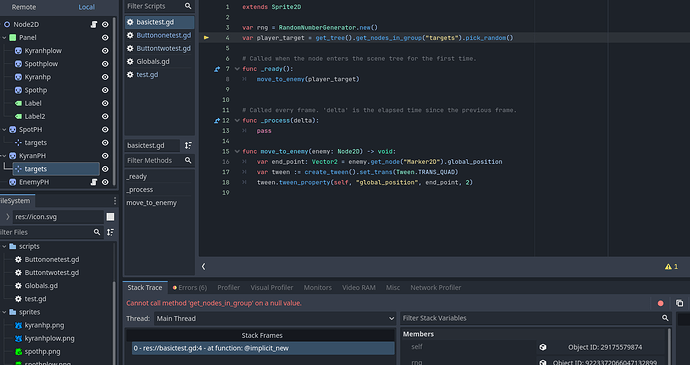Click search icon in Filter Methods box
The image size is (690, 365).
(x=188, y=160)
